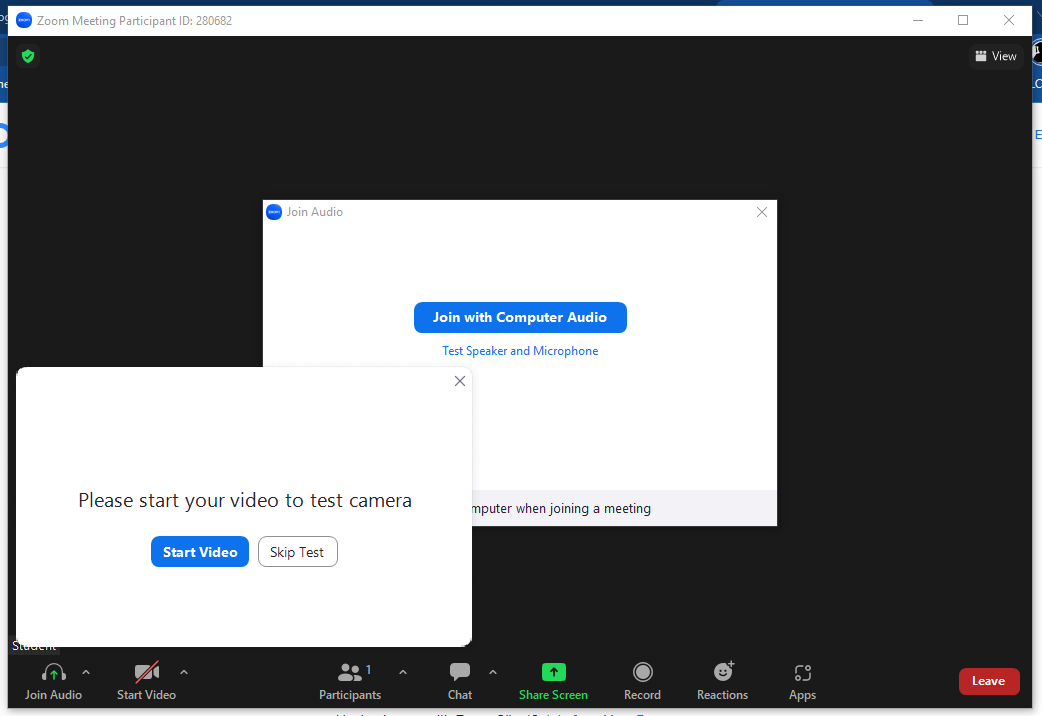This screenshot has height=716, width=1042.
Task: Open the View layout menu
Action: (x=995, y=56)
